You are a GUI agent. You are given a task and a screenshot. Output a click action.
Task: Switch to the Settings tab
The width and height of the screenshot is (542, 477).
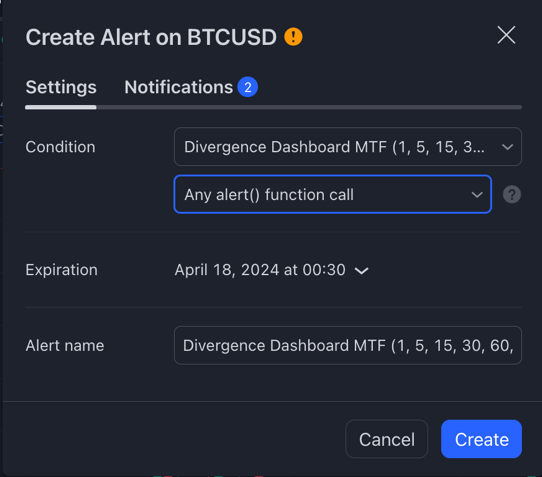tap(61, 87)
